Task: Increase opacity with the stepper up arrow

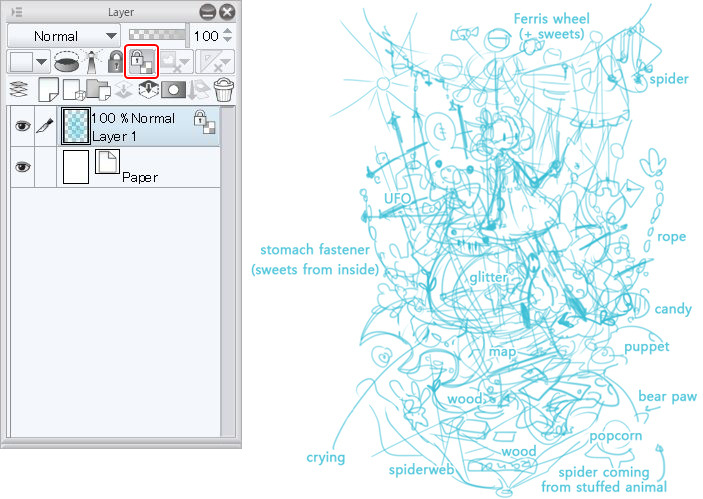Action: coord(228,31)
